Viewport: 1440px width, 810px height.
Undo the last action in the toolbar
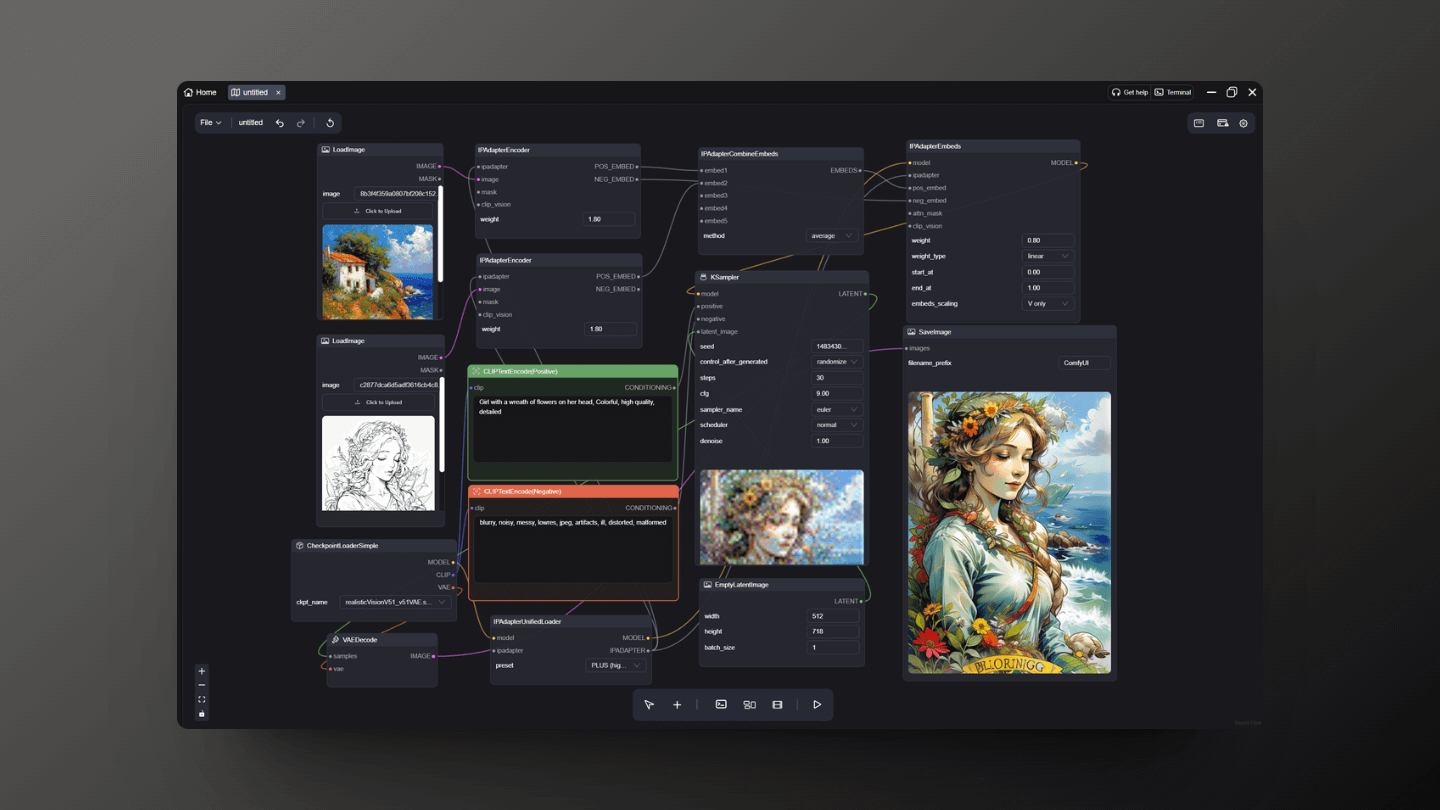(280, 123)
